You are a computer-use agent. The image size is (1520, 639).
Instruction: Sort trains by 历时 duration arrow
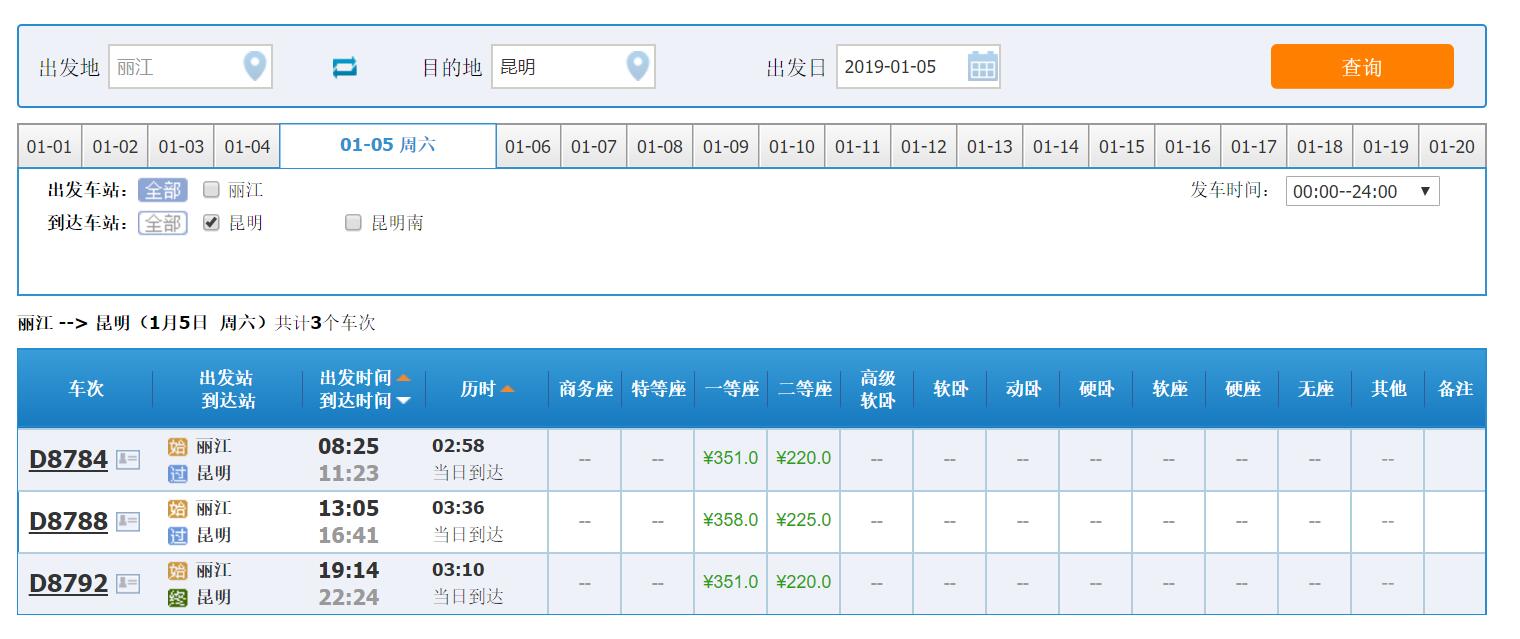507,389
